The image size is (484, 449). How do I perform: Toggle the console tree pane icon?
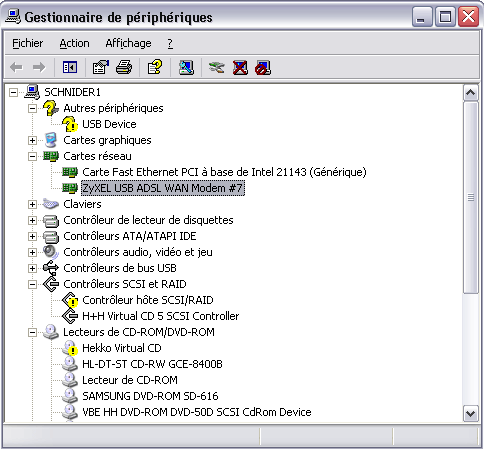70,67
